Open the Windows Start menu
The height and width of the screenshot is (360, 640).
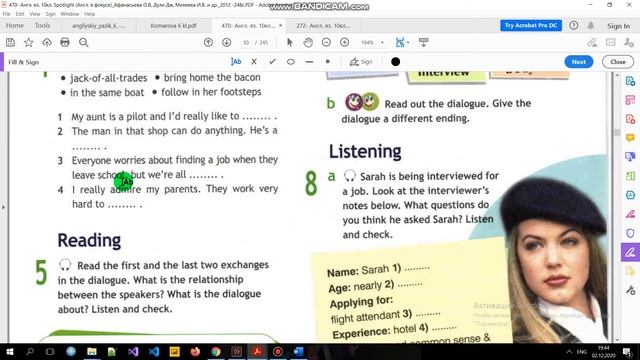(x=9, y=351)
